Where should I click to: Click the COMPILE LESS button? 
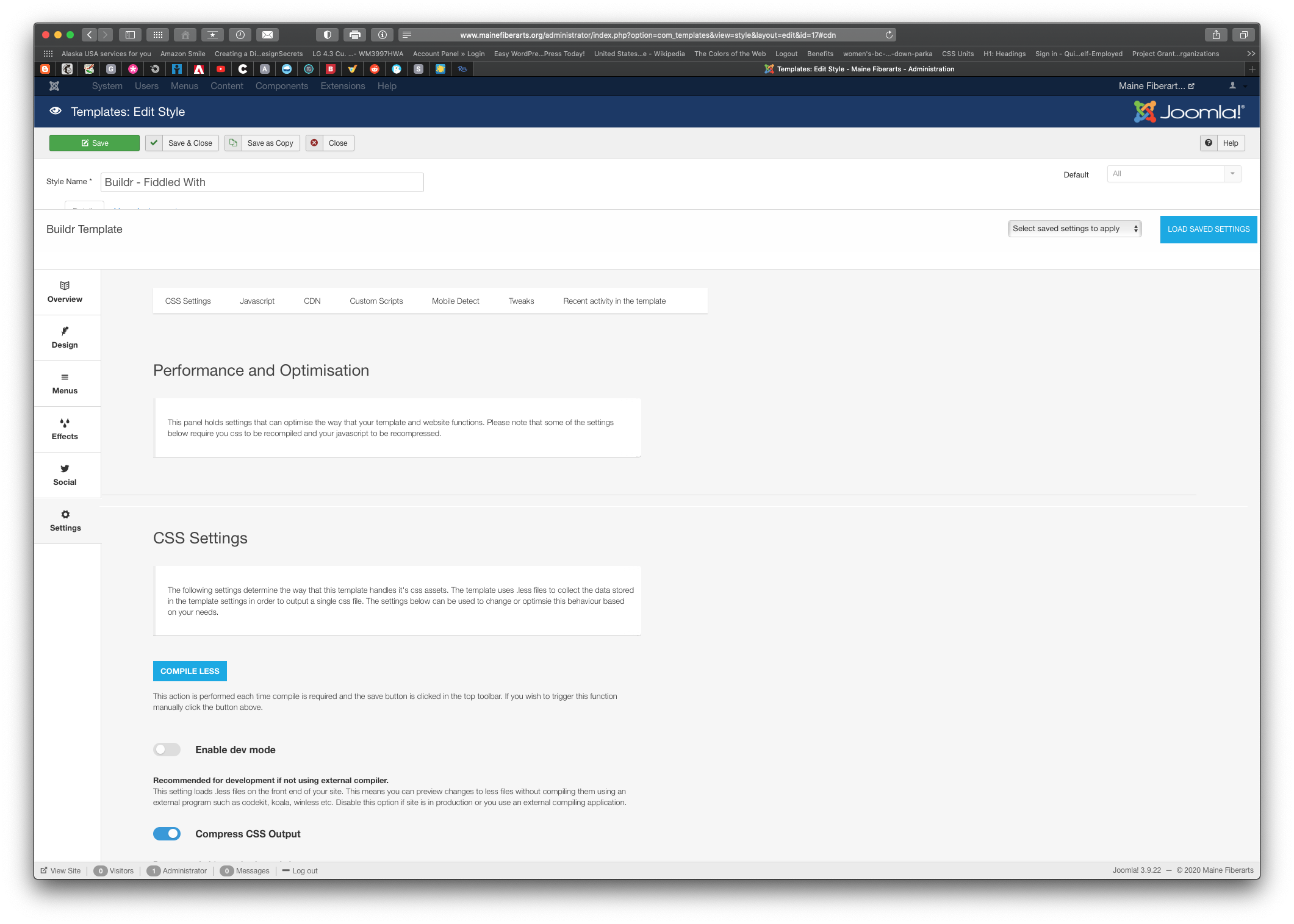pyautogui.click(x=190, y=671)
